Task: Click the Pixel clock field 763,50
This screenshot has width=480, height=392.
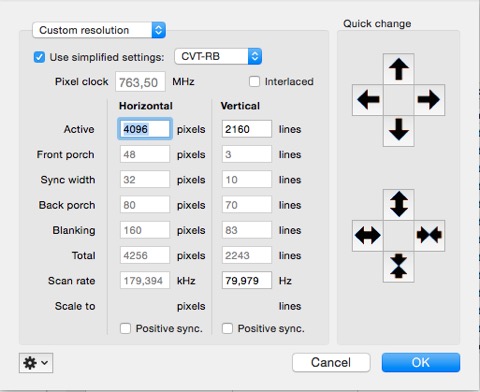Action: [x=140, y=82]
